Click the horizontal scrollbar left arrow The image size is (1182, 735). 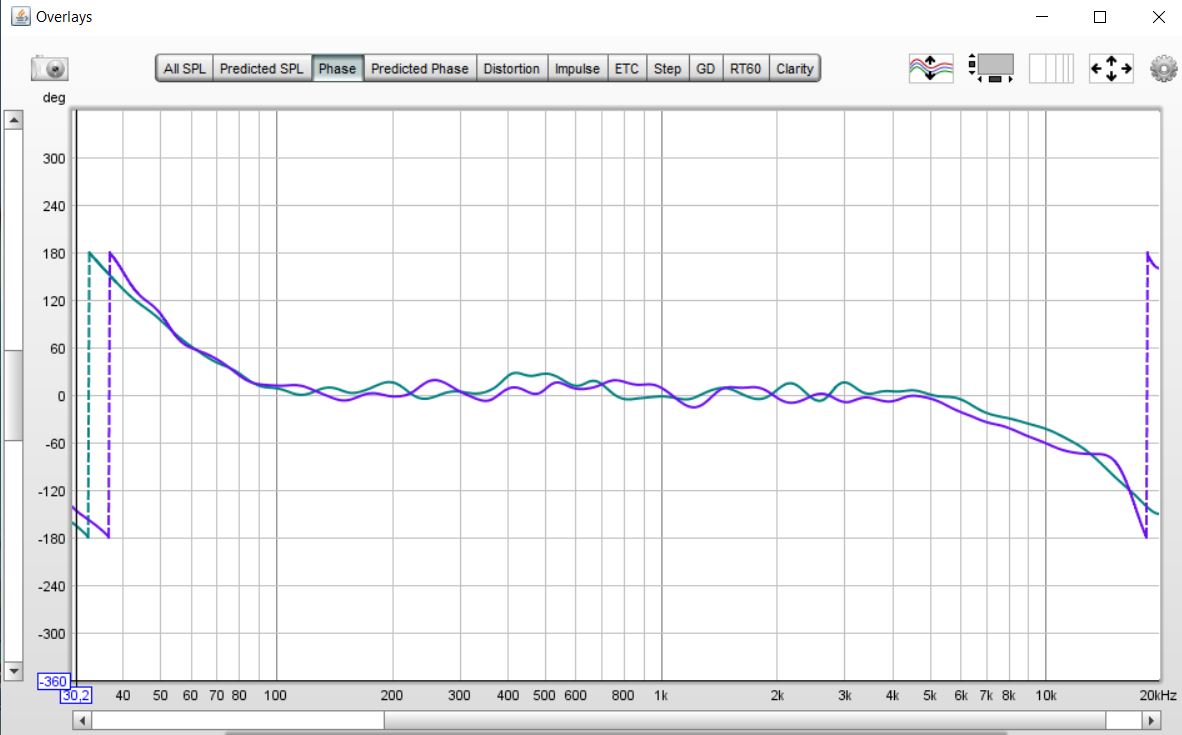click(83, 720)
